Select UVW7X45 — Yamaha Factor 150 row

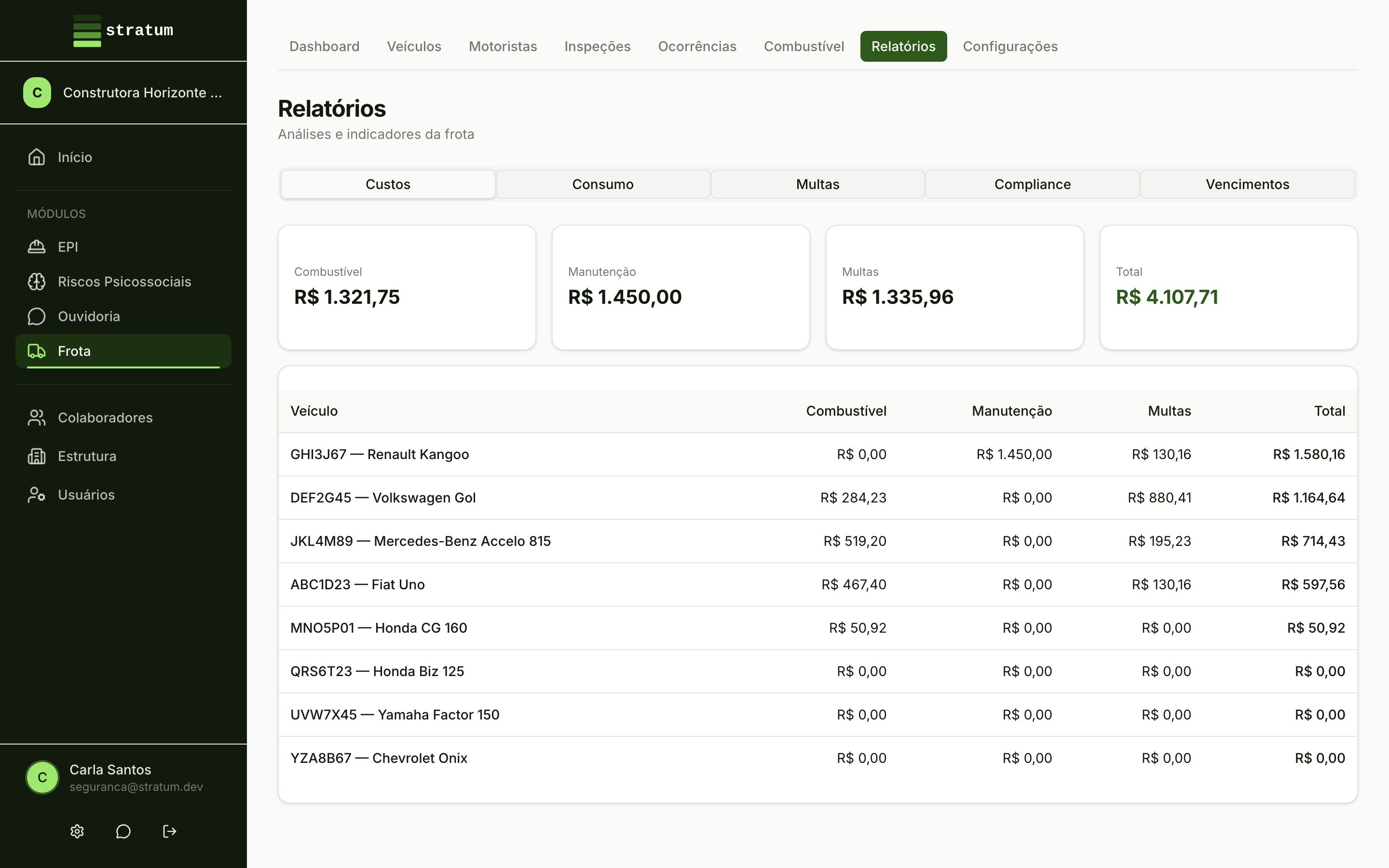pyautogui.click(x=817, y=715)
